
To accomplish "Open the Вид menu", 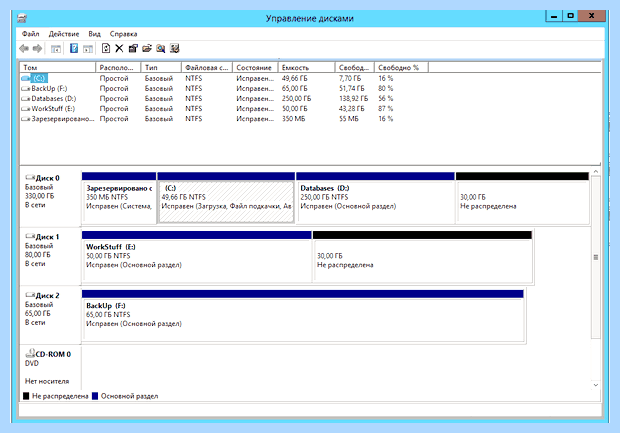I will click(x=94, y=34).
